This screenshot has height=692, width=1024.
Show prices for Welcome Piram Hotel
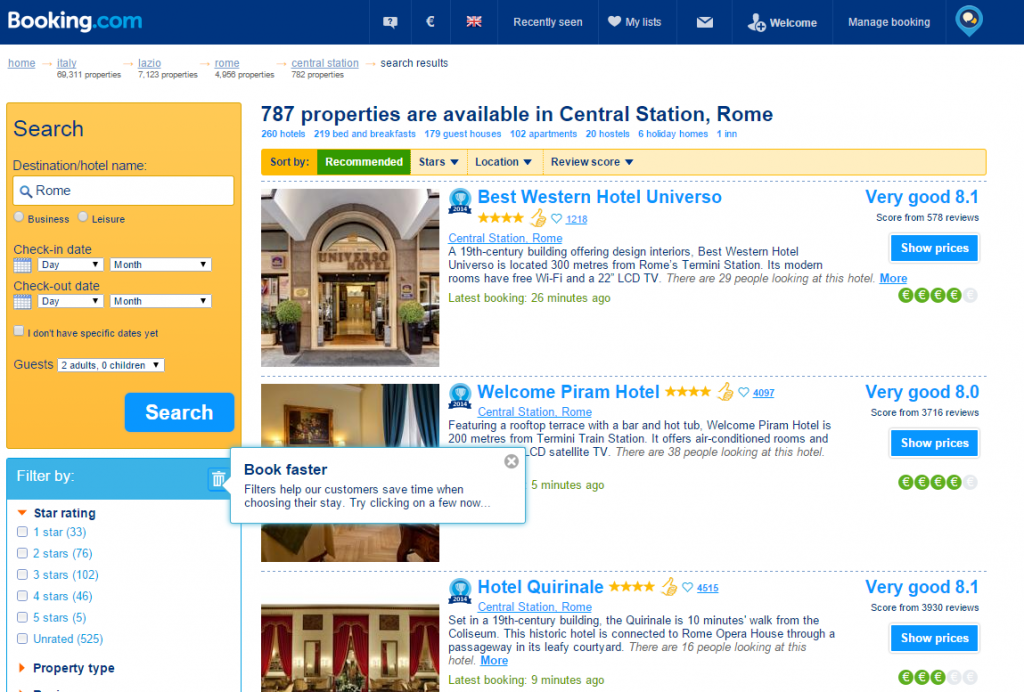[935, 443]
